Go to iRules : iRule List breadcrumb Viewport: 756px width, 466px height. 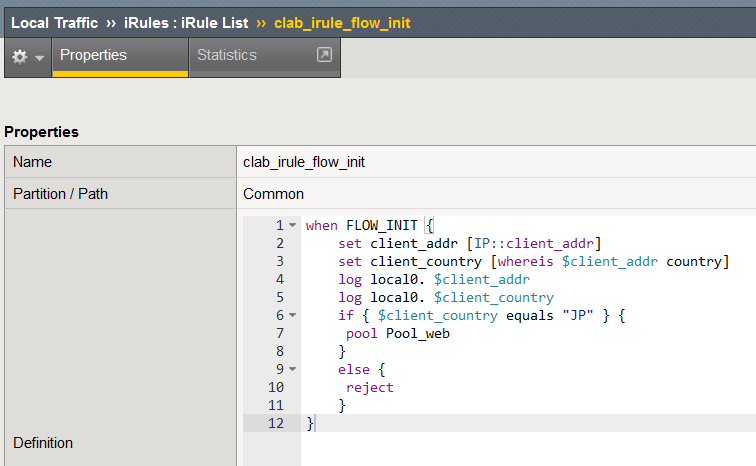click(x=186, y=23)
